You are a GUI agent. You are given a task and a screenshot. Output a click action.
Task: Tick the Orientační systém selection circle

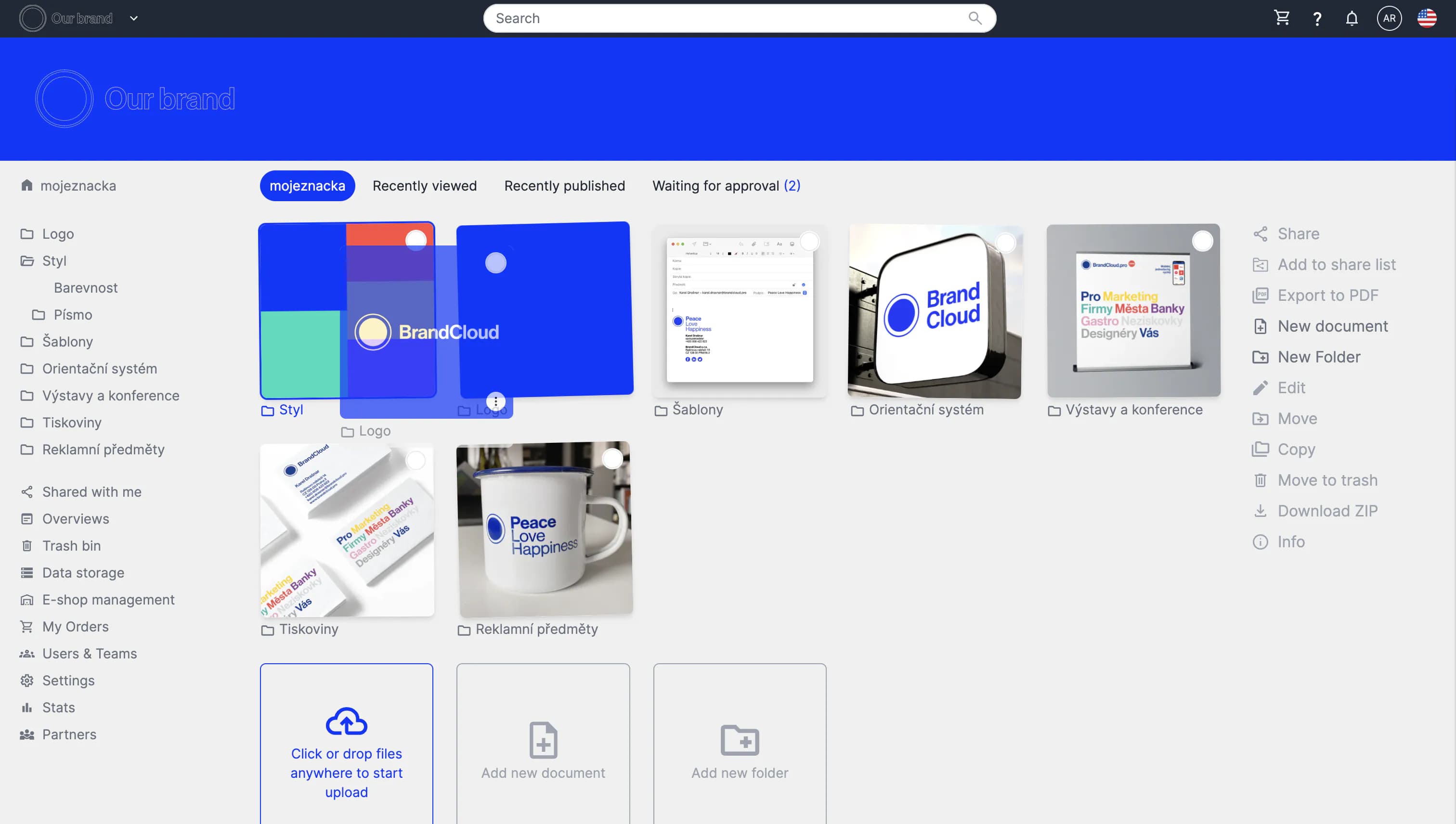(1006, 243)
